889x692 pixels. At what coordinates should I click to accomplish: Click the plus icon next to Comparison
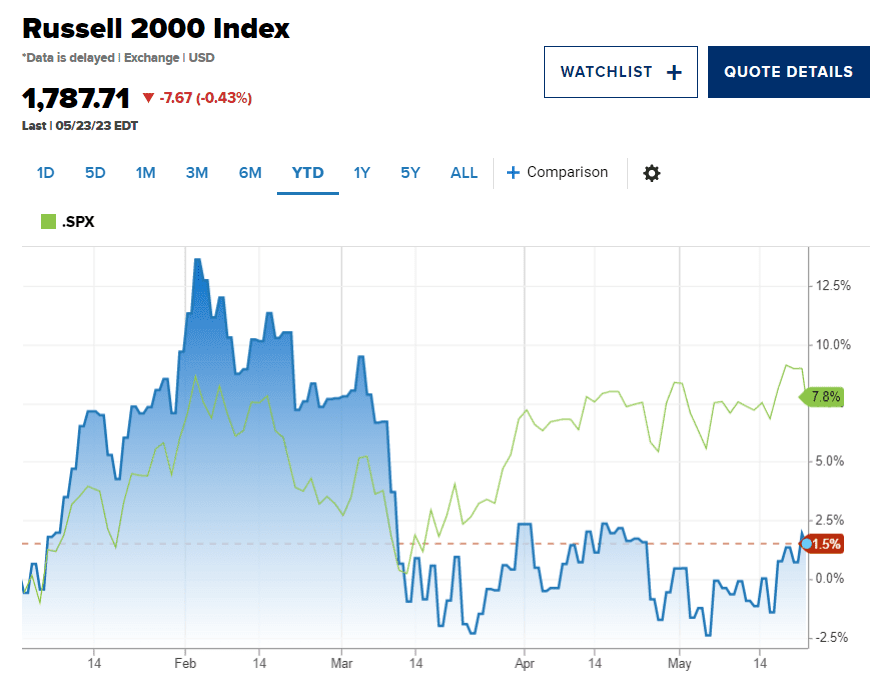pyautogui.click(x=513, y=173)
